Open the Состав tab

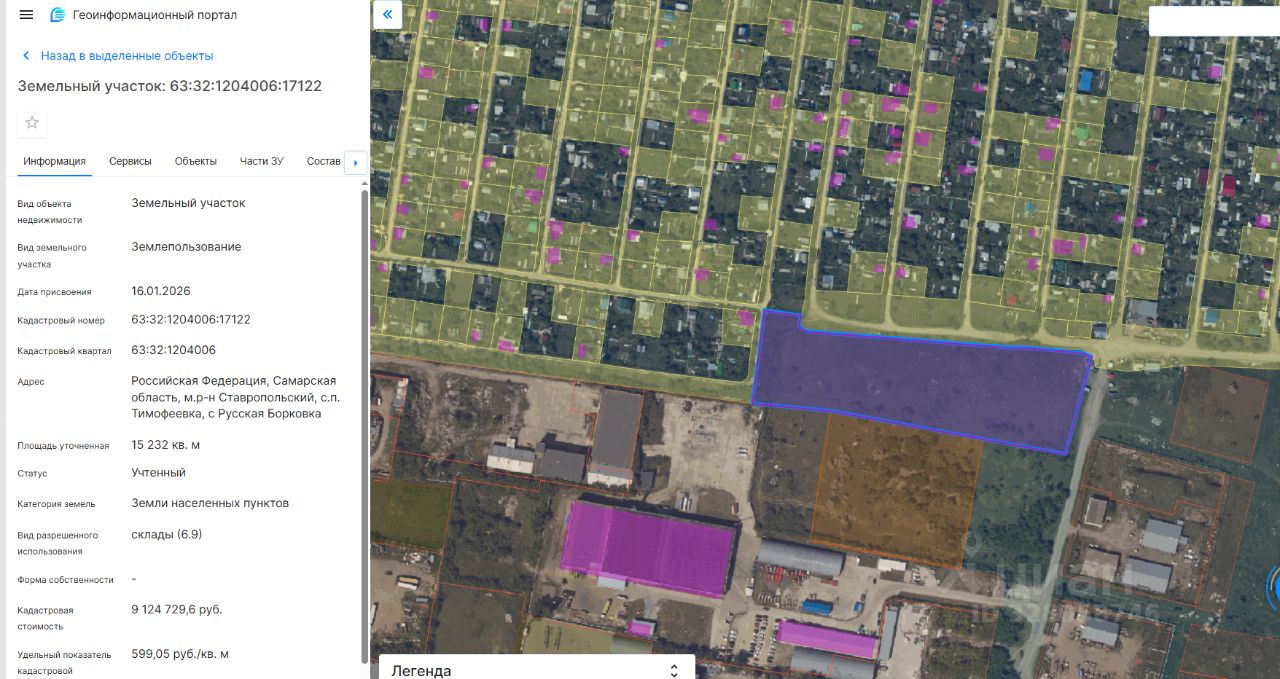click(323, 161)
